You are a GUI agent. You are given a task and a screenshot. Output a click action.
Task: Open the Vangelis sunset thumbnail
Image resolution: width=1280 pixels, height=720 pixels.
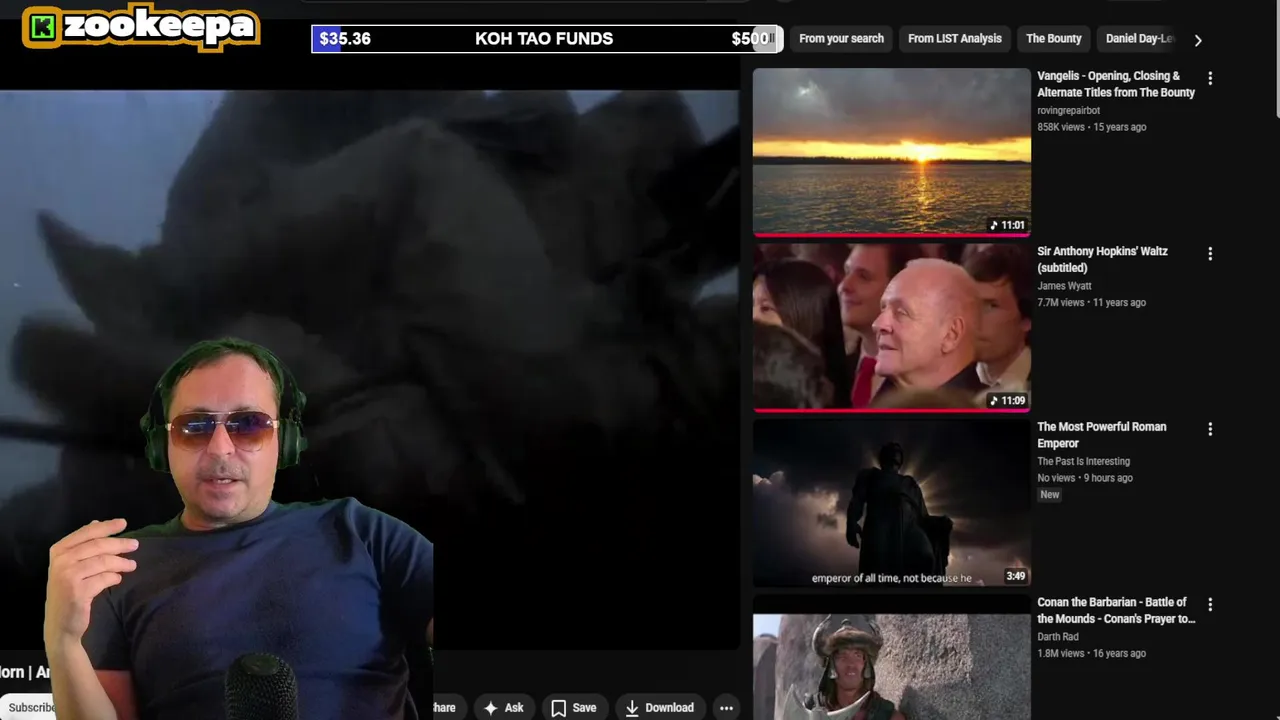point(891,151)
